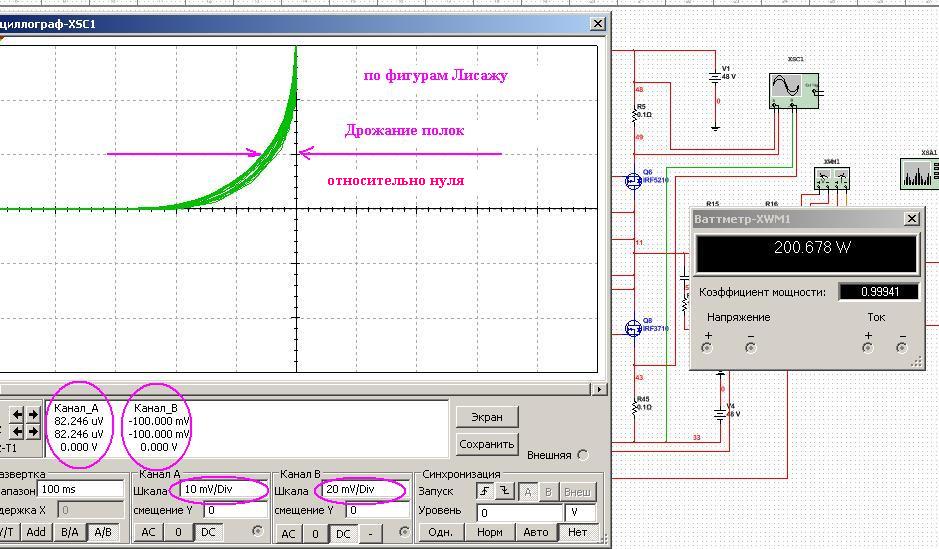The height and width of the screenshot is (549, 939).
Task: Click the Канал_B readout header
Action: pyautogui.click(x=156, y=408)
